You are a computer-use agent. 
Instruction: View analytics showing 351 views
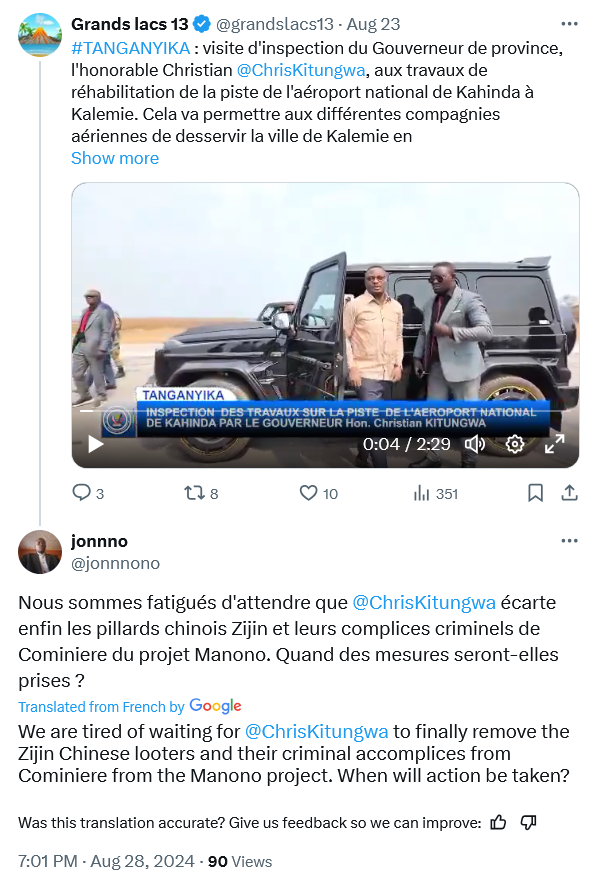click(x=435, y=494)
